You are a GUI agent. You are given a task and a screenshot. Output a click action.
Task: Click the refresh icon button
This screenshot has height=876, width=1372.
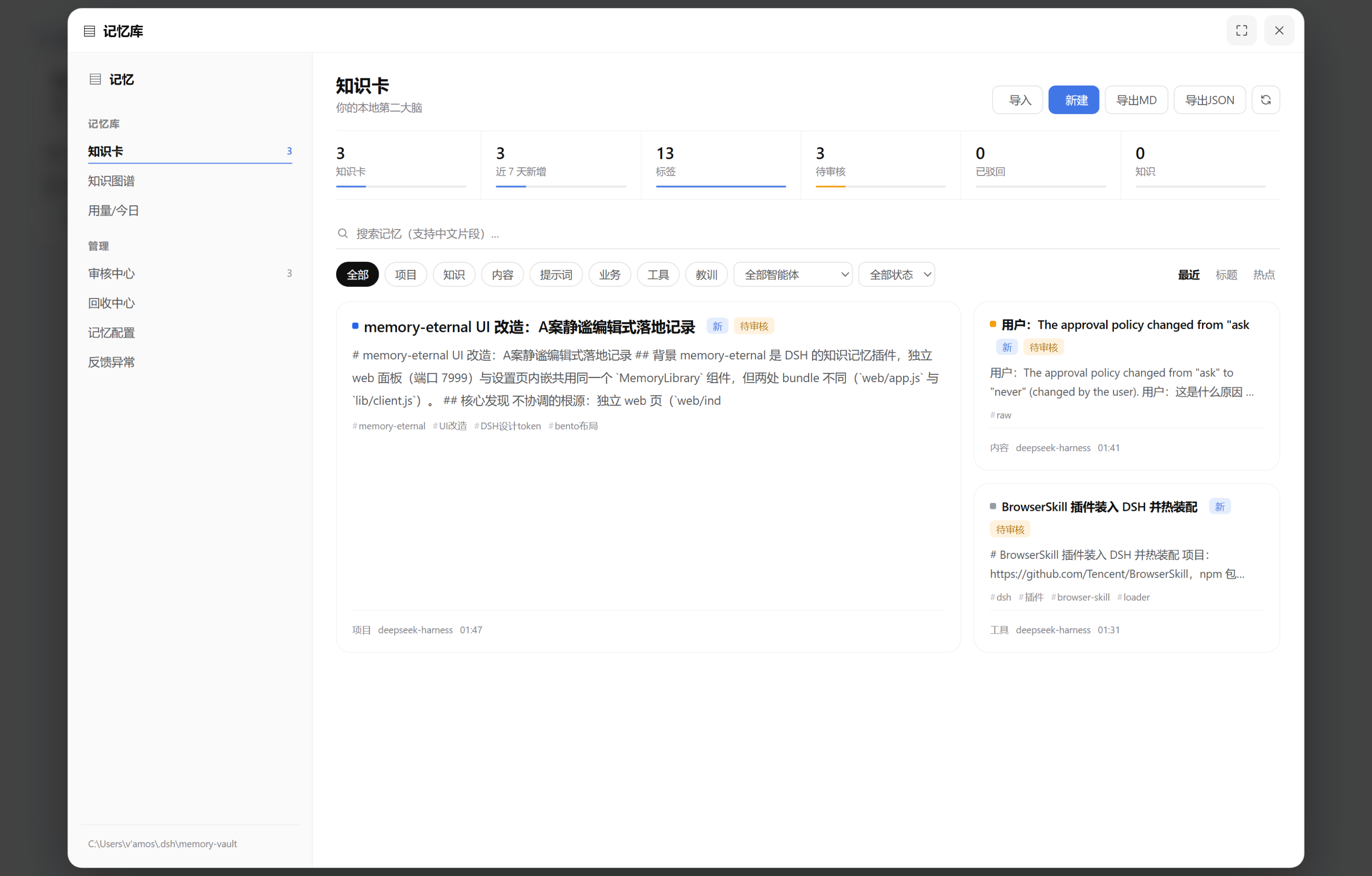[1265, 100]
